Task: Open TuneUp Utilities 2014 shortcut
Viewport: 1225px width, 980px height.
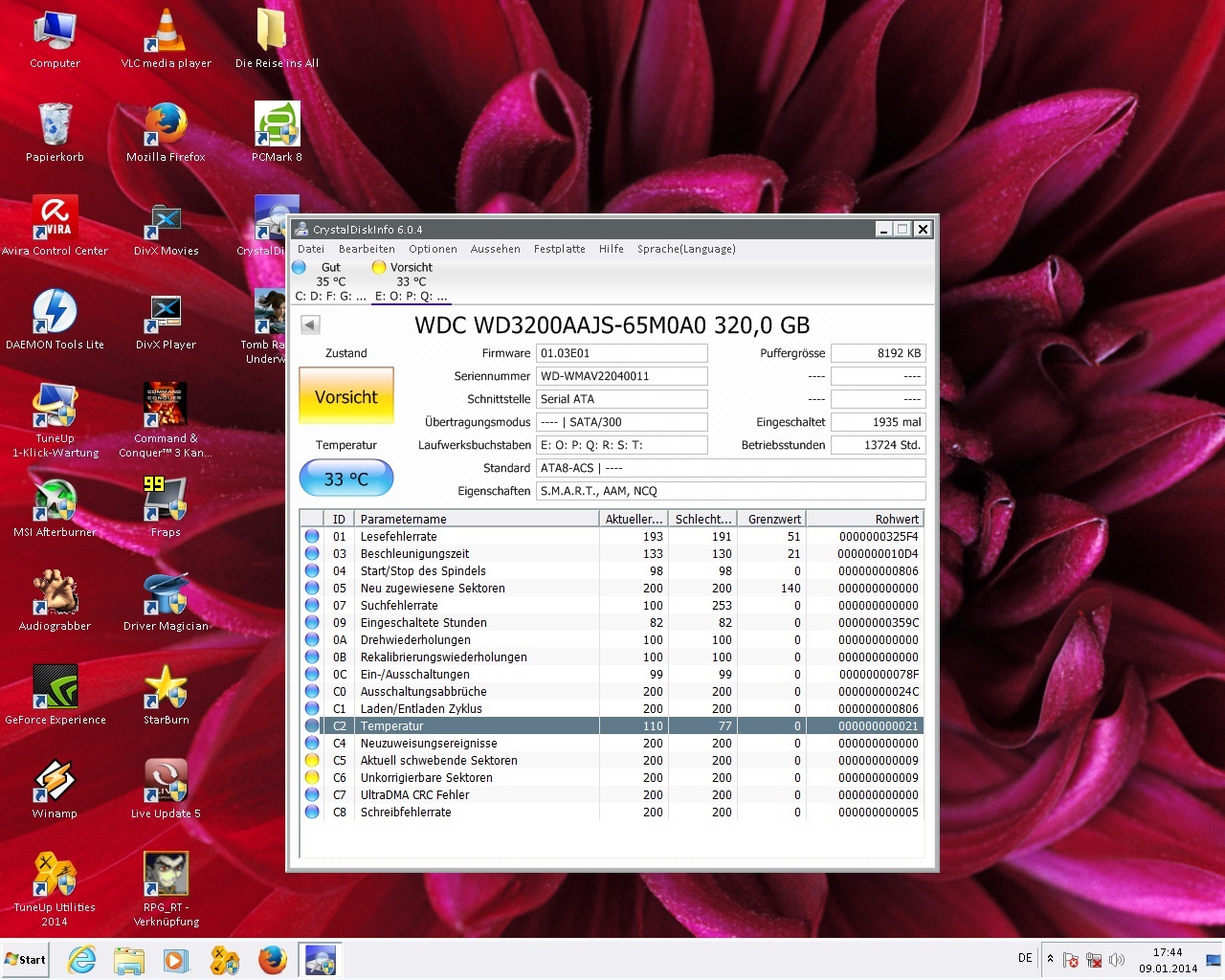Action: point(55,889)
